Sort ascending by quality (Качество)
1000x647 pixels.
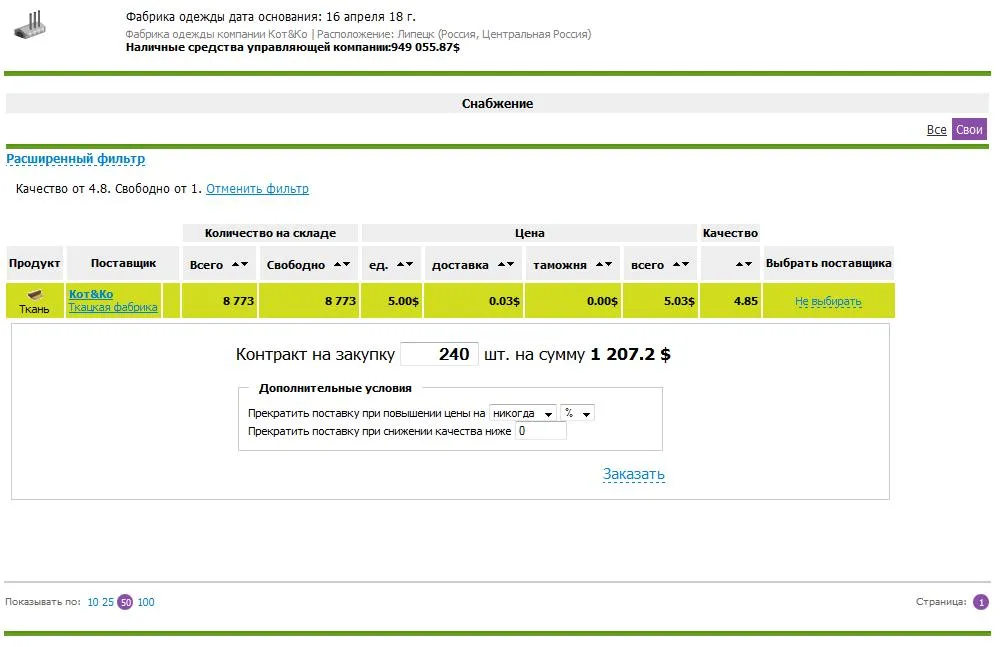point(739,265)
